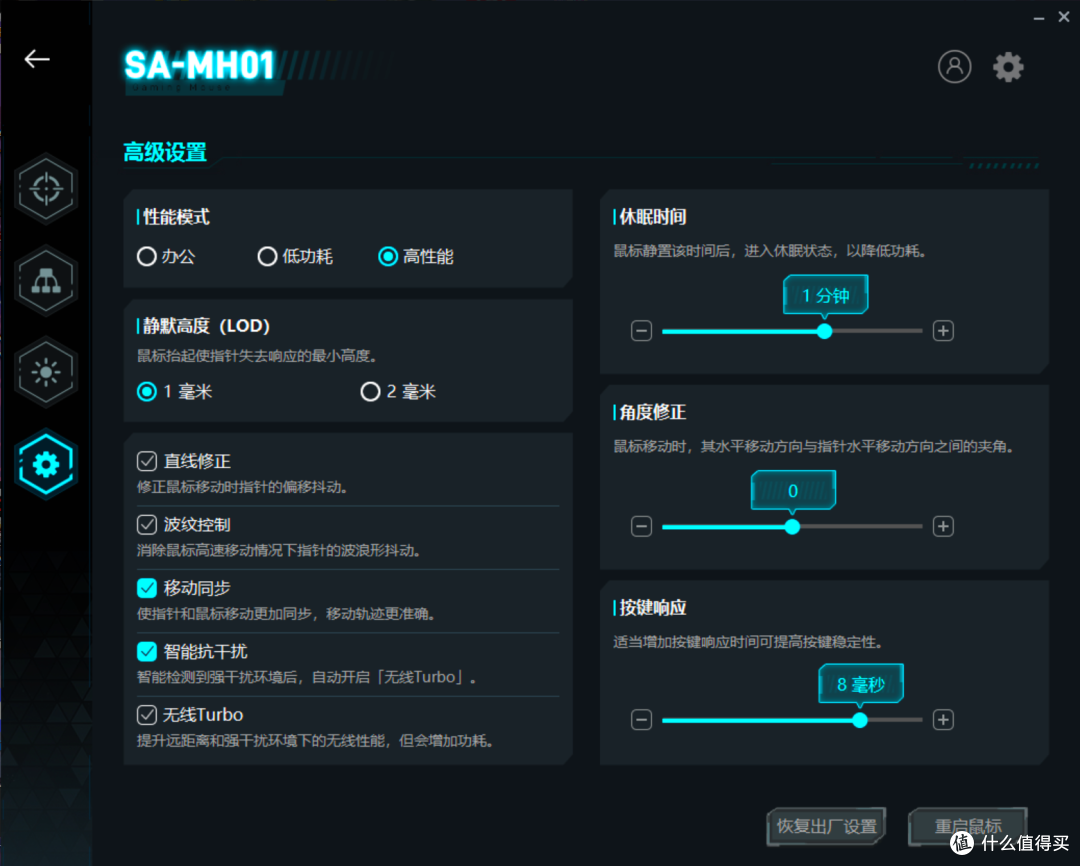Screen dimensions: 1080x866
Task: Disable the 智能抗干扰 checkbox
Action: (147, 651)
